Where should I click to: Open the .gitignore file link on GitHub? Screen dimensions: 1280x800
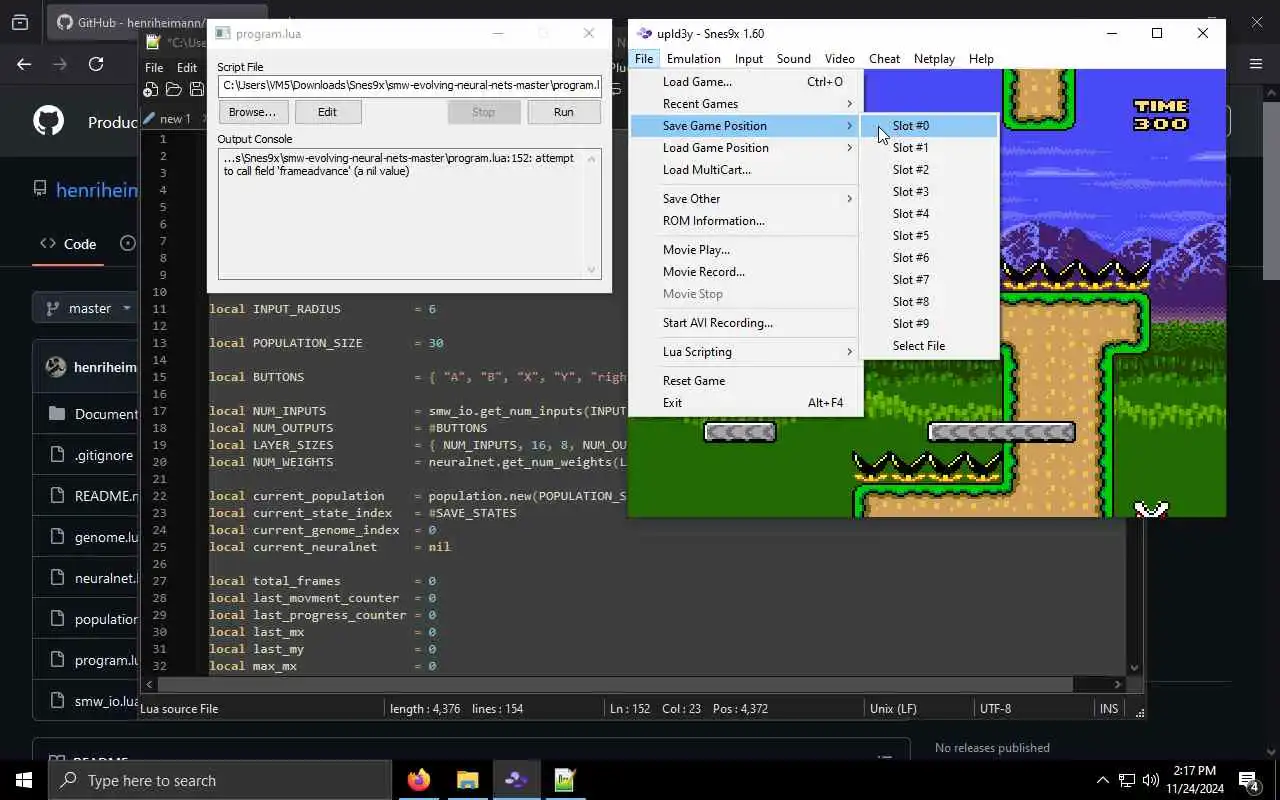(x=103, y=455)
